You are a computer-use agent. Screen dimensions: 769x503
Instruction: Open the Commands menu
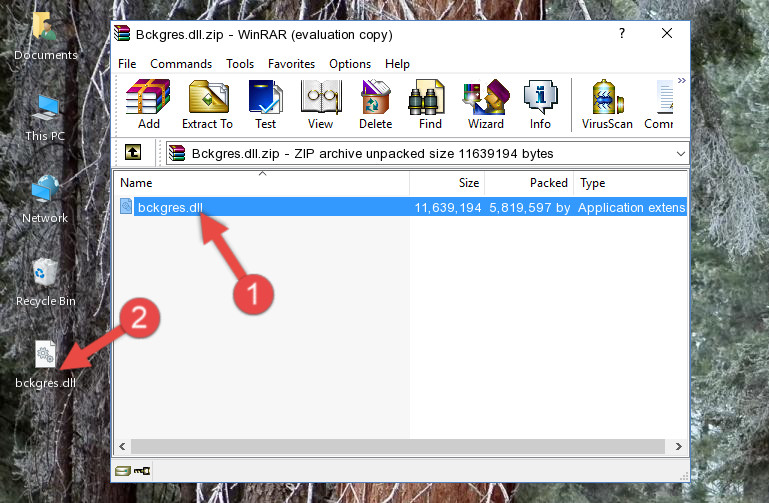pos(181,64)
